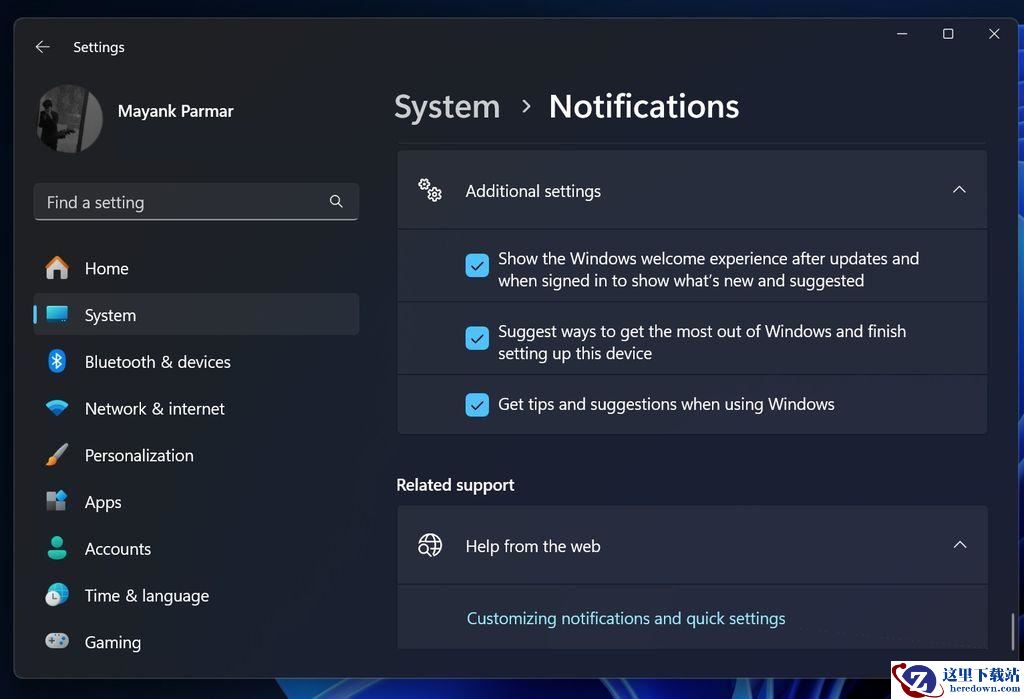
Task: Open Time & language settings
Action: pos(196,596)
